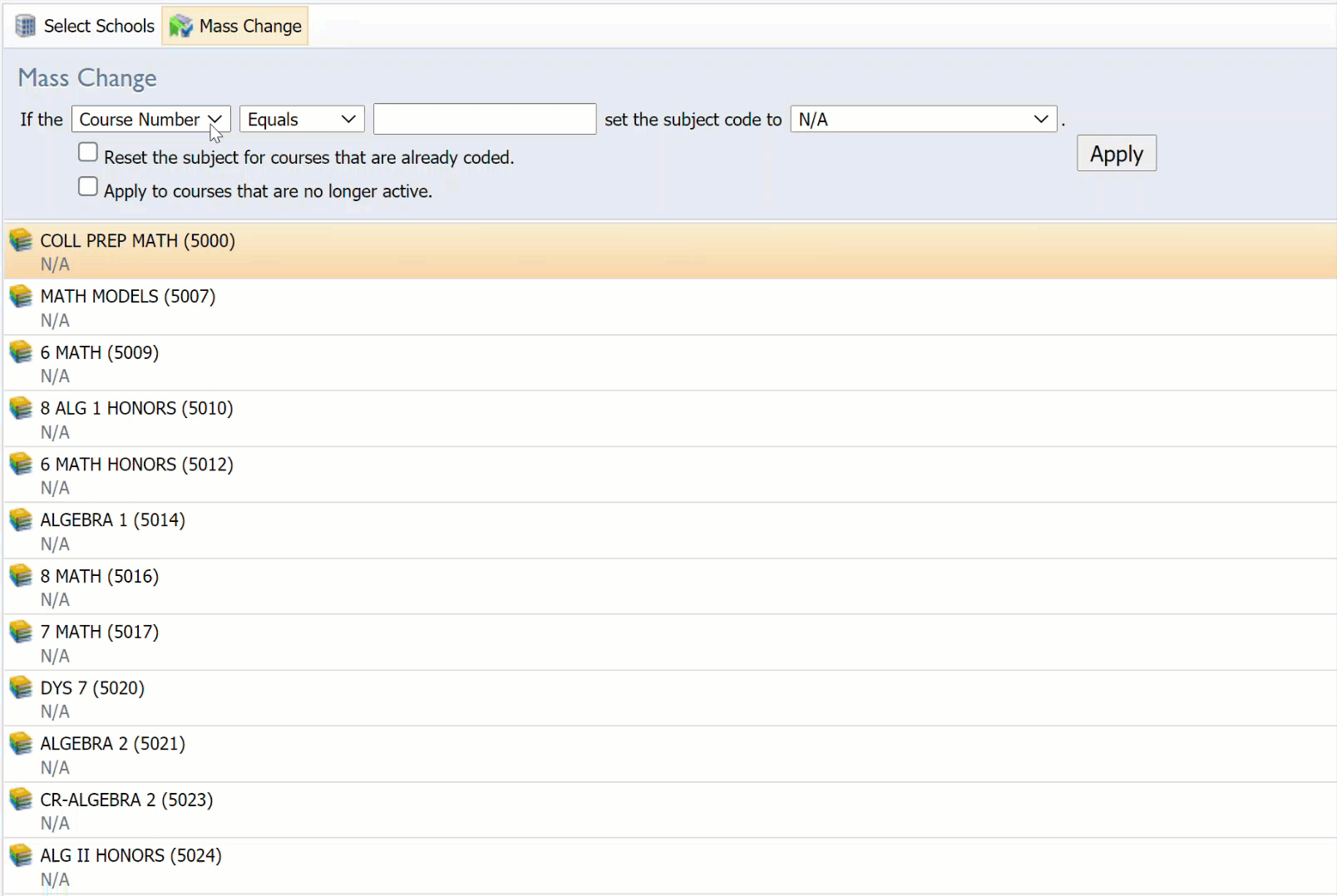The image size is (1337, 896).
Task: Click book icon beside 7 MATH (5017)
Action: (x=21, y=632)
